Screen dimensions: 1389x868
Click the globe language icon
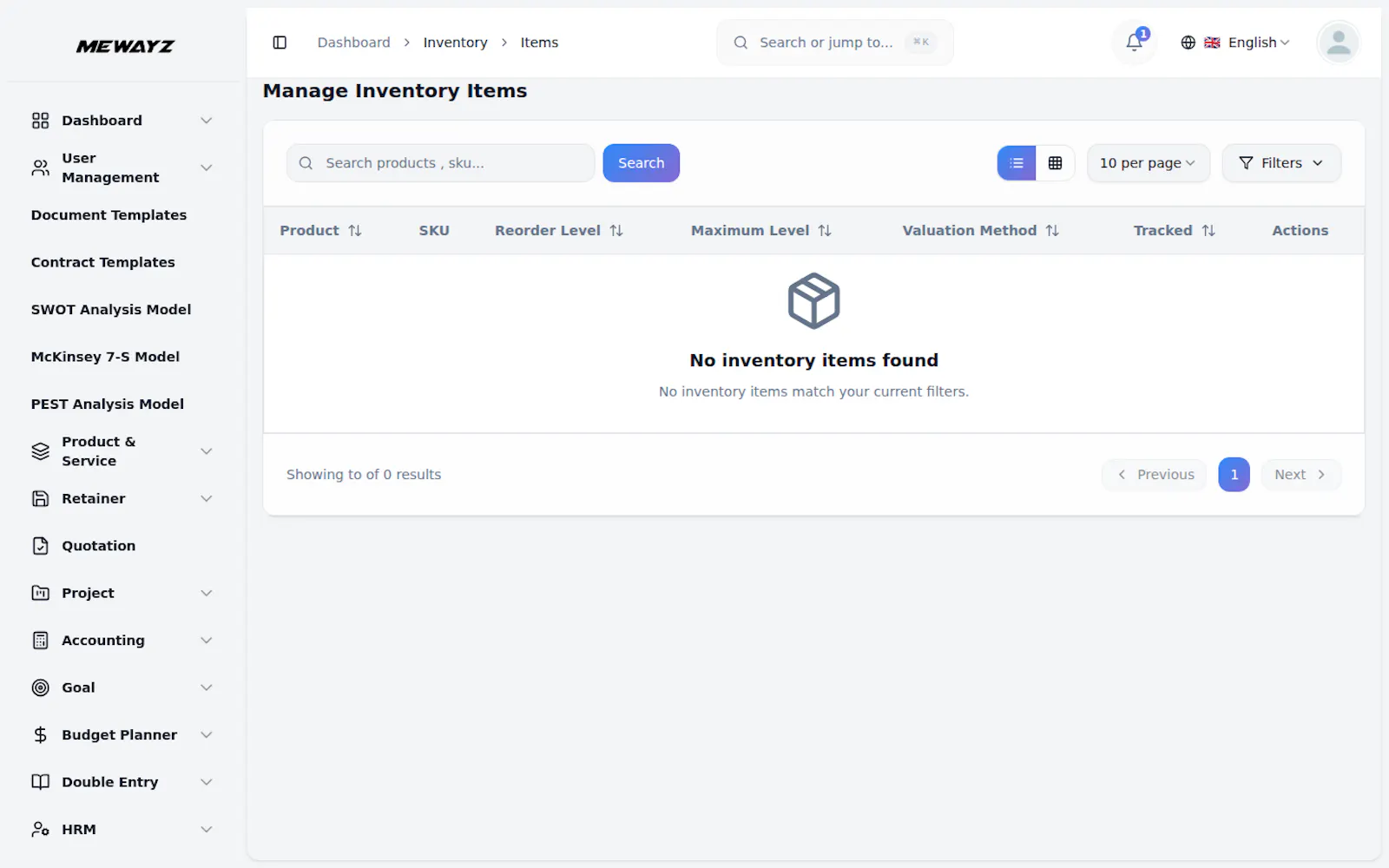(x=1188, y=43)
